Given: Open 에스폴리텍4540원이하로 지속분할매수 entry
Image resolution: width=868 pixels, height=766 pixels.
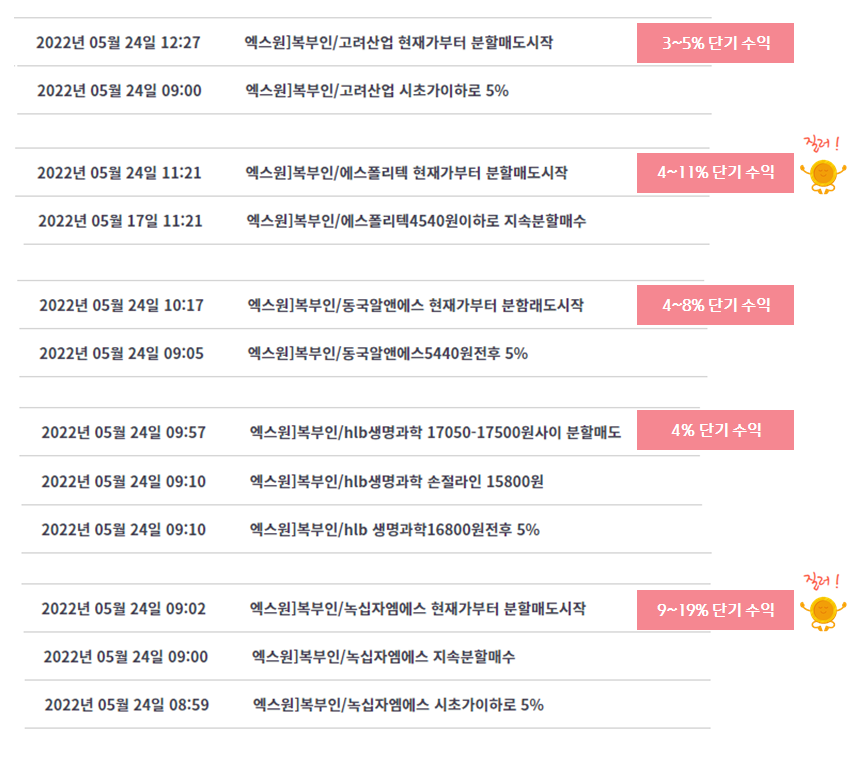Looking at the screenshot, I should click(416, 221).
